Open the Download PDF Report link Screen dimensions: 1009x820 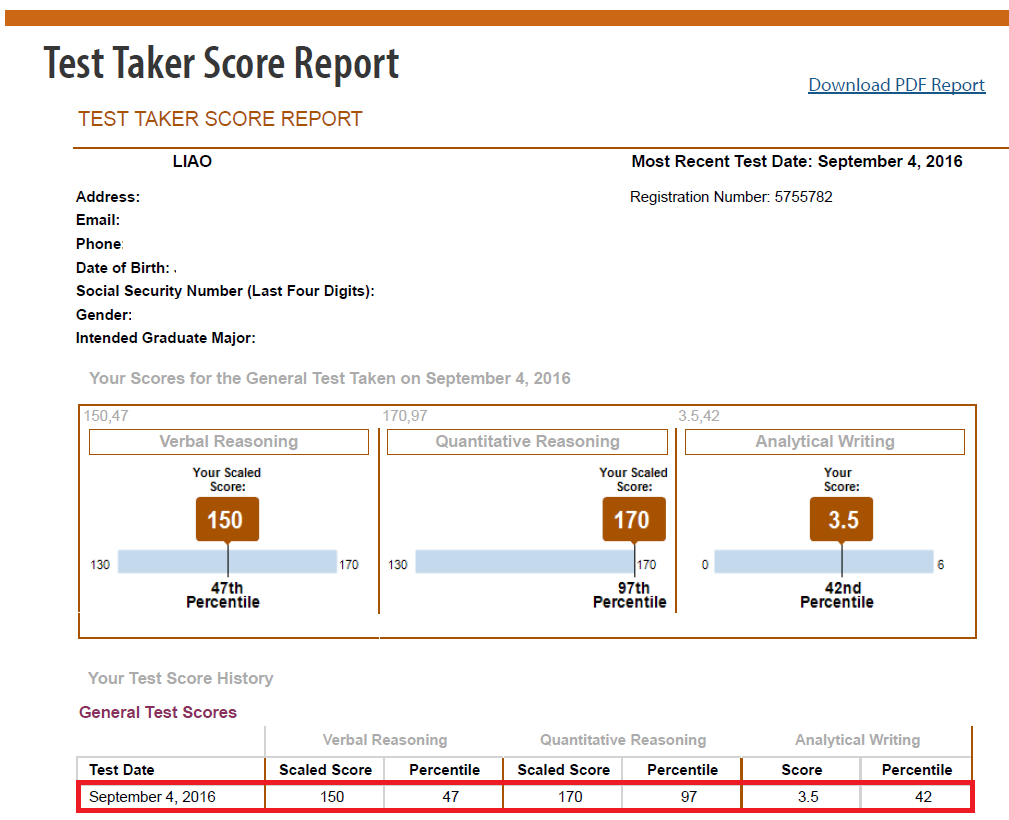click(x=896, y=85)
